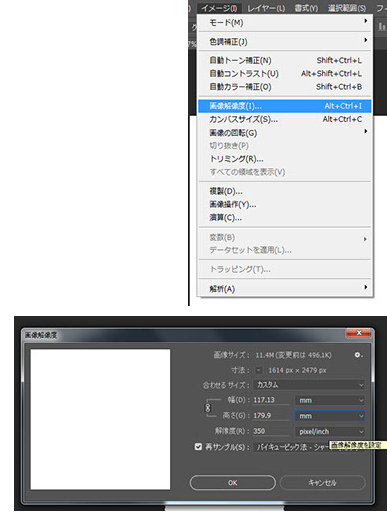Open the 高さ unit mm dropdown
This screenshot has width=387, height=530.
(330, 416)
